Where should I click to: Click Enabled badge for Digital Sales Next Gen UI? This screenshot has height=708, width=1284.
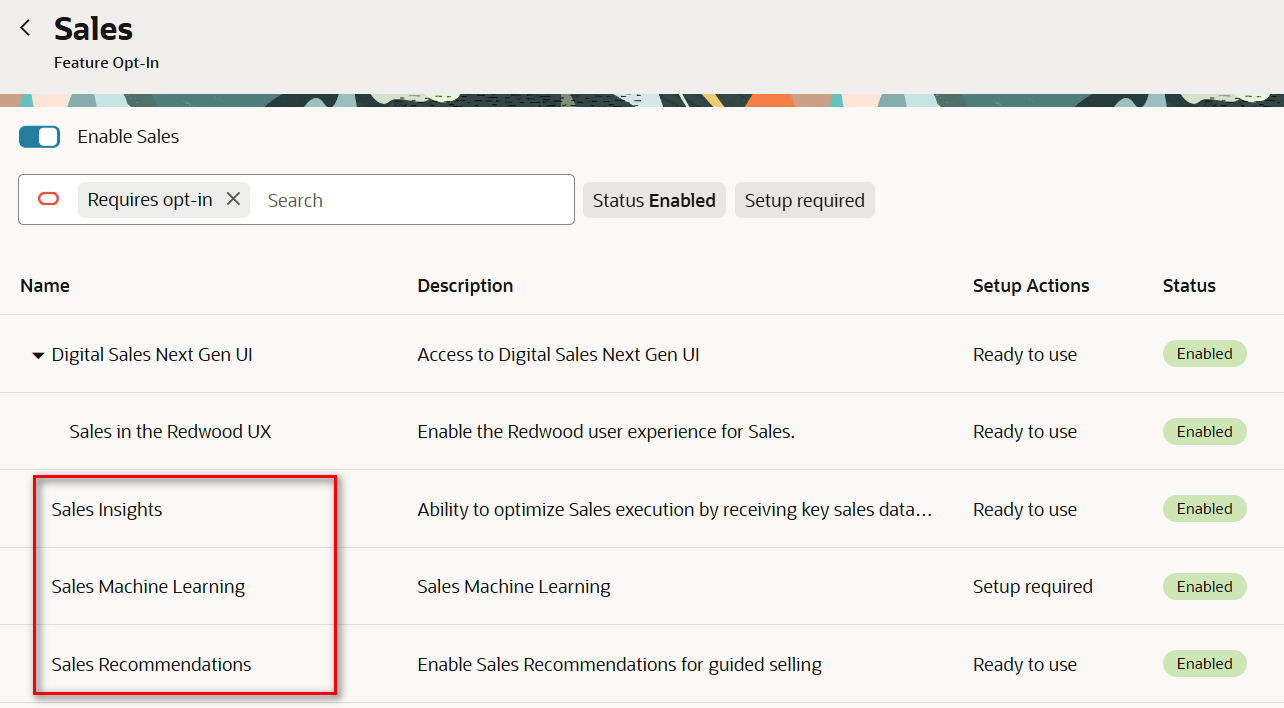[1204, 354]
